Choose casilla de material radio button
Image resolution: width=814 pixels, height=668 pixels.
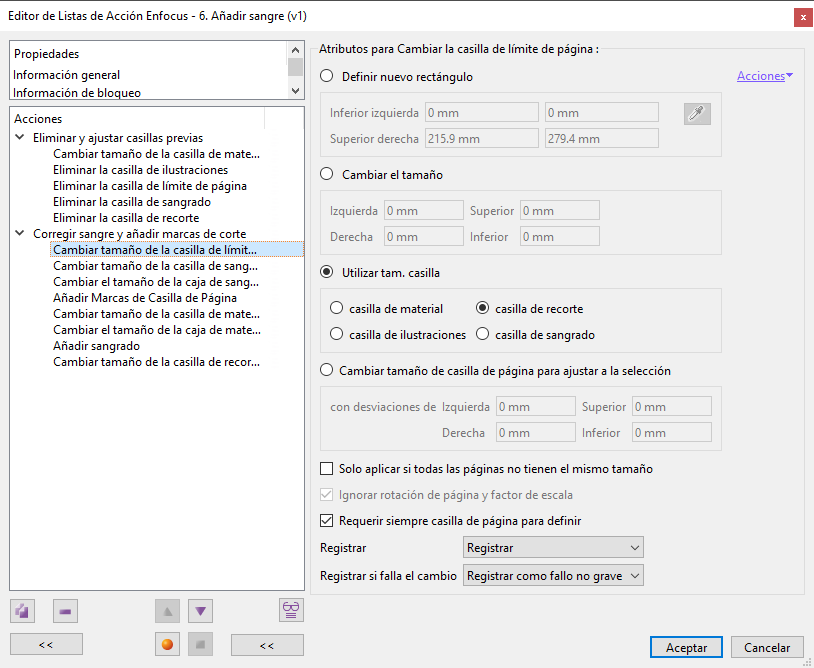click(x=336, y=308)
